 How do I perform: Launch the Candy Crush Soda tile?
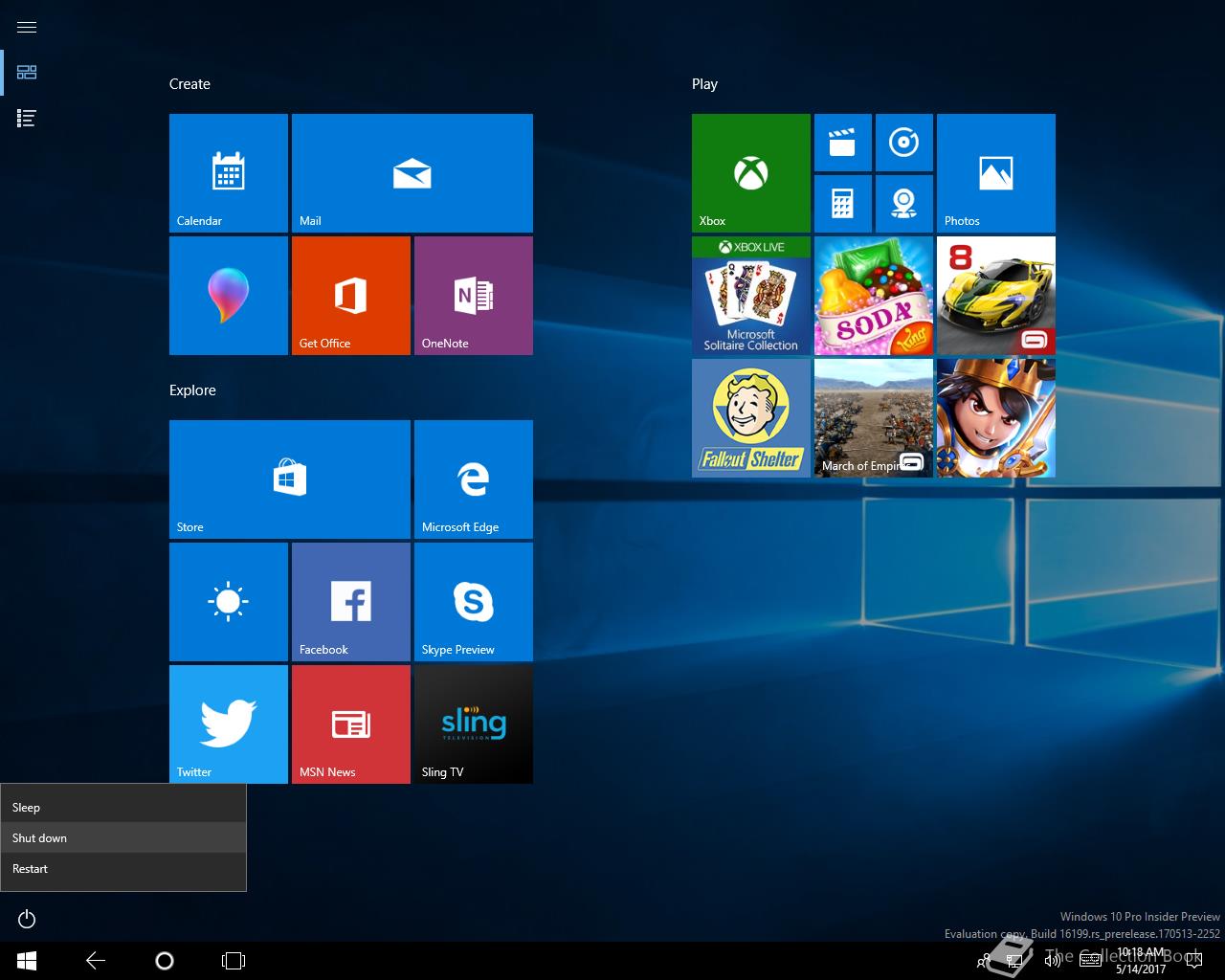pyautogui.click(x=874, y=296)
